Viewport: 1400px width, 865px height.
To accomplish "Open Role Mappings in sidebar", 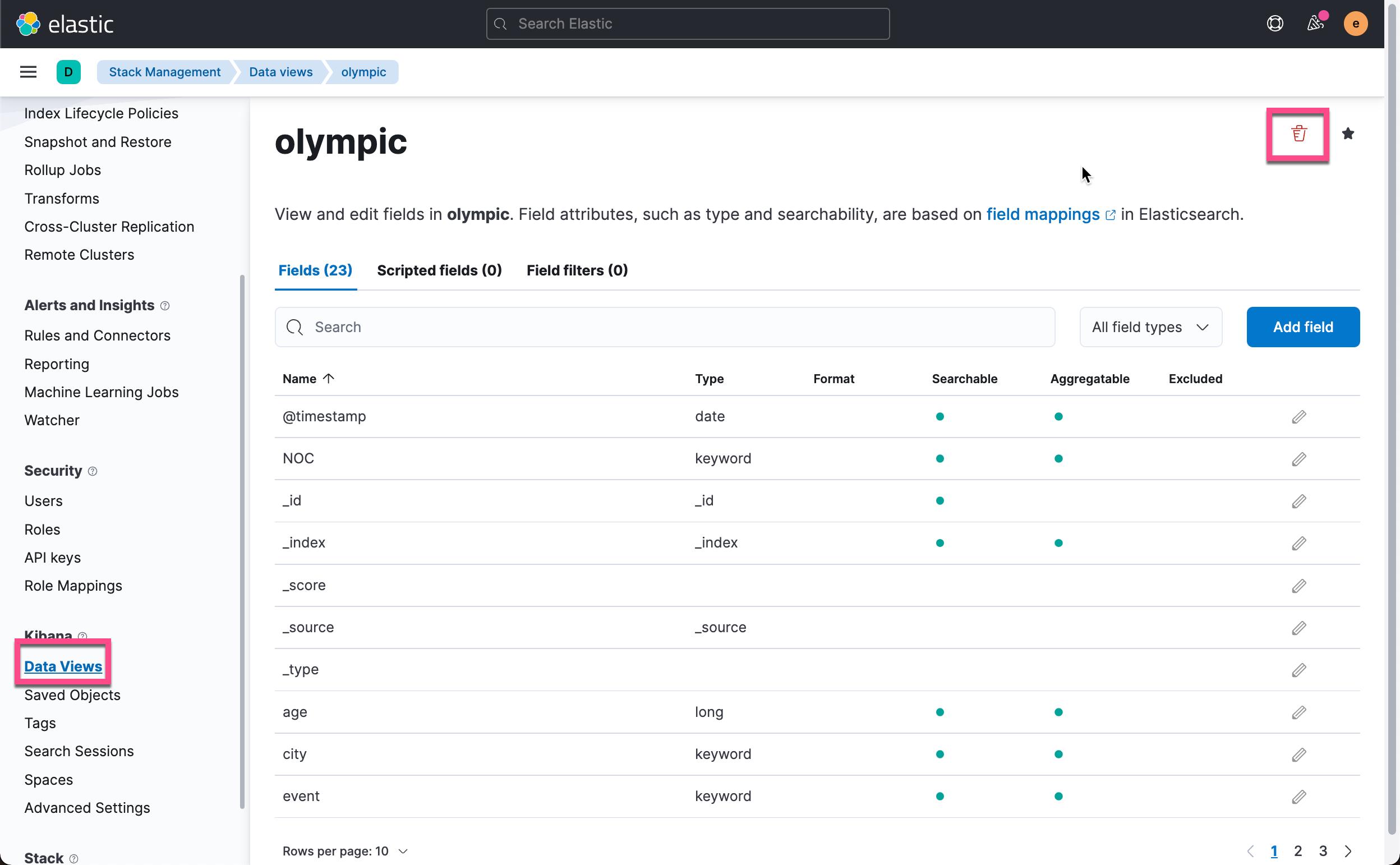I will coord(73,585).
